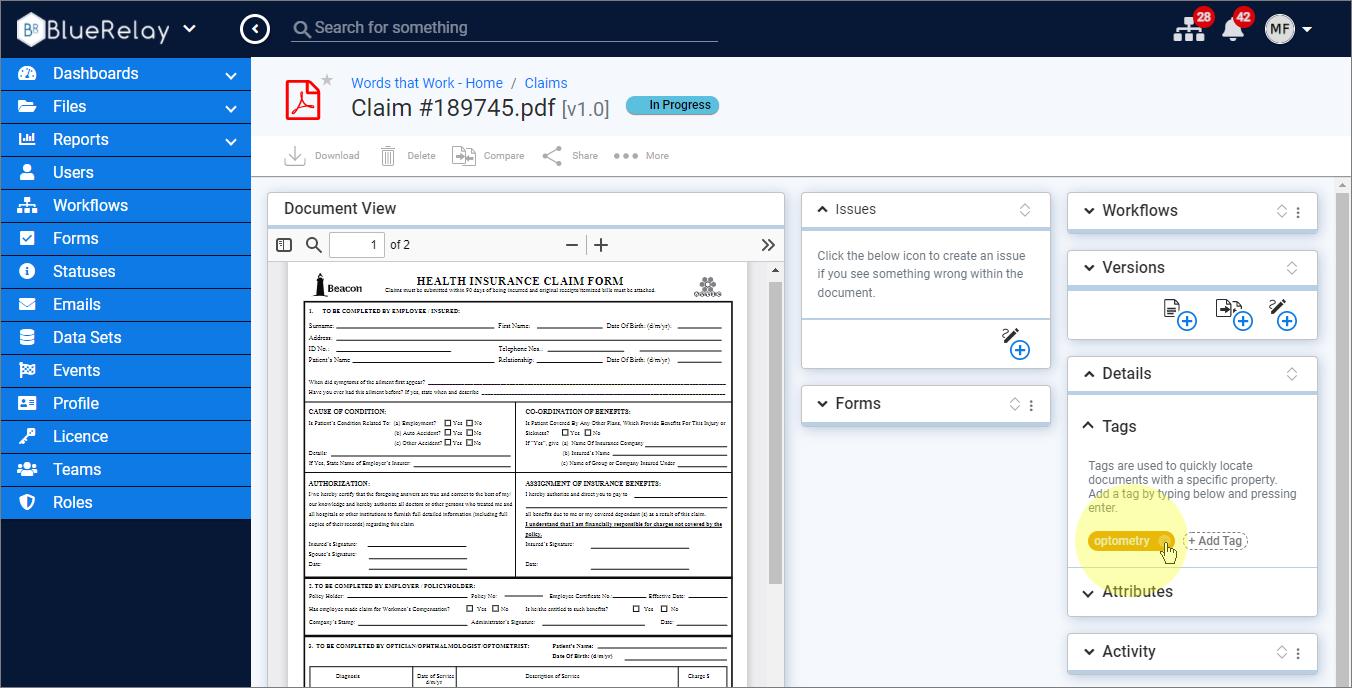Click the reorder arrows on the Versions panel
1352x688 pixels.
click(1292, 268)
